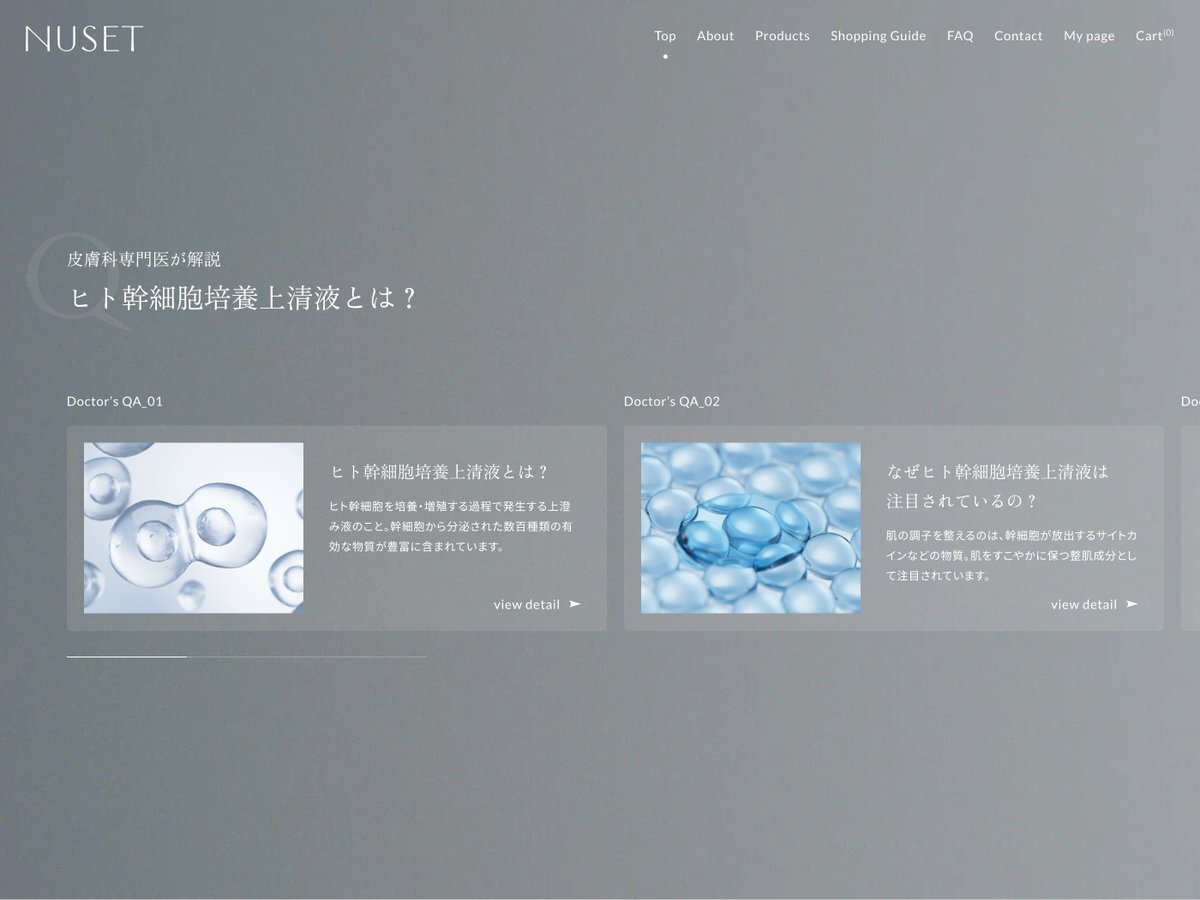This screenshot has width=1200, height=900.
Task: Click QA_01 description starting ヒト幹細胞を培養
Action: [x=450, y=526]
